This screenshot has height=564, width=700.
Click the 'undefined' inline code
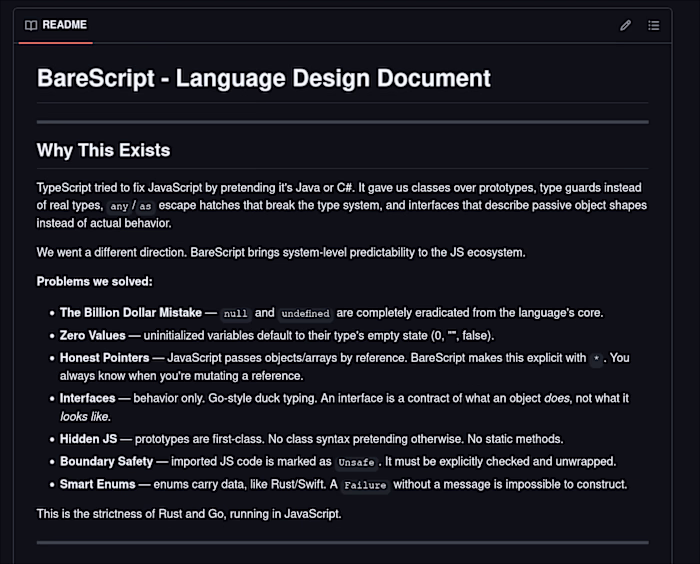[305, 313]
